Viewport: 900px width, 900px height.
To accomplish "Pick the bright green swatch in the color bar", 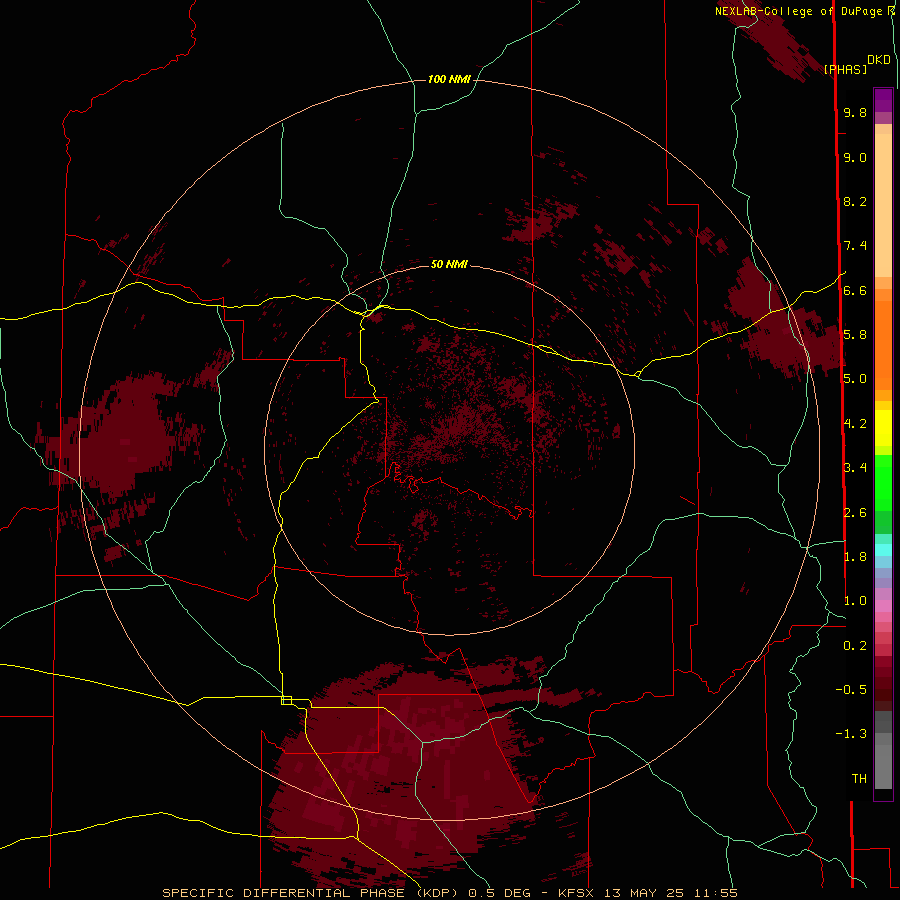I will click(883, 482).
